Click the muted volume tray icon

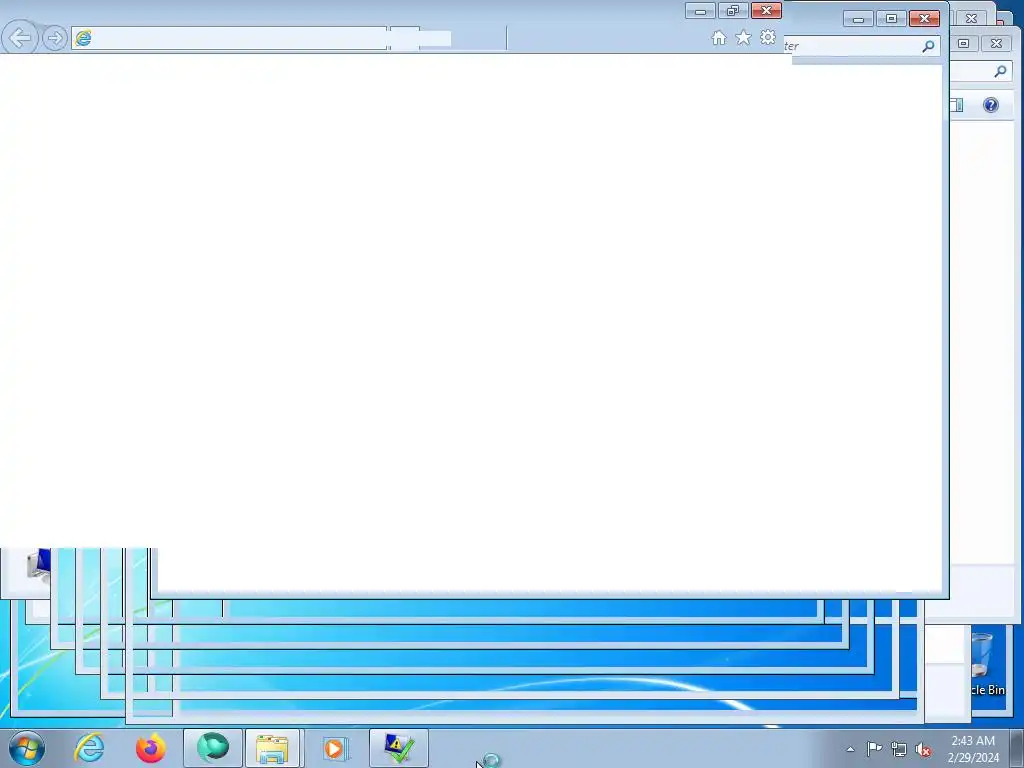[x=923, y=749]
